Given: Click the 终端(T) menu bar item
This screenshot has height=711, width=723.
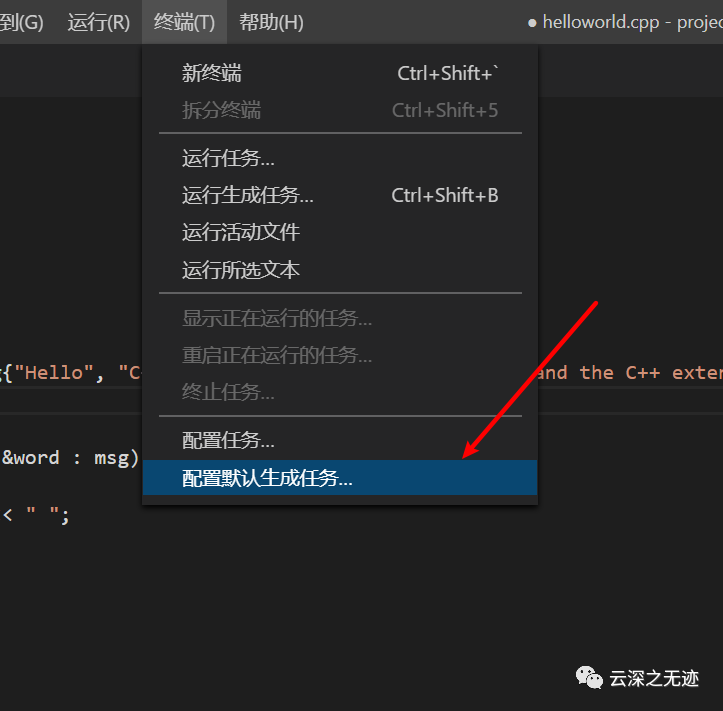Looking at the screenshot, I should point(184,22).
